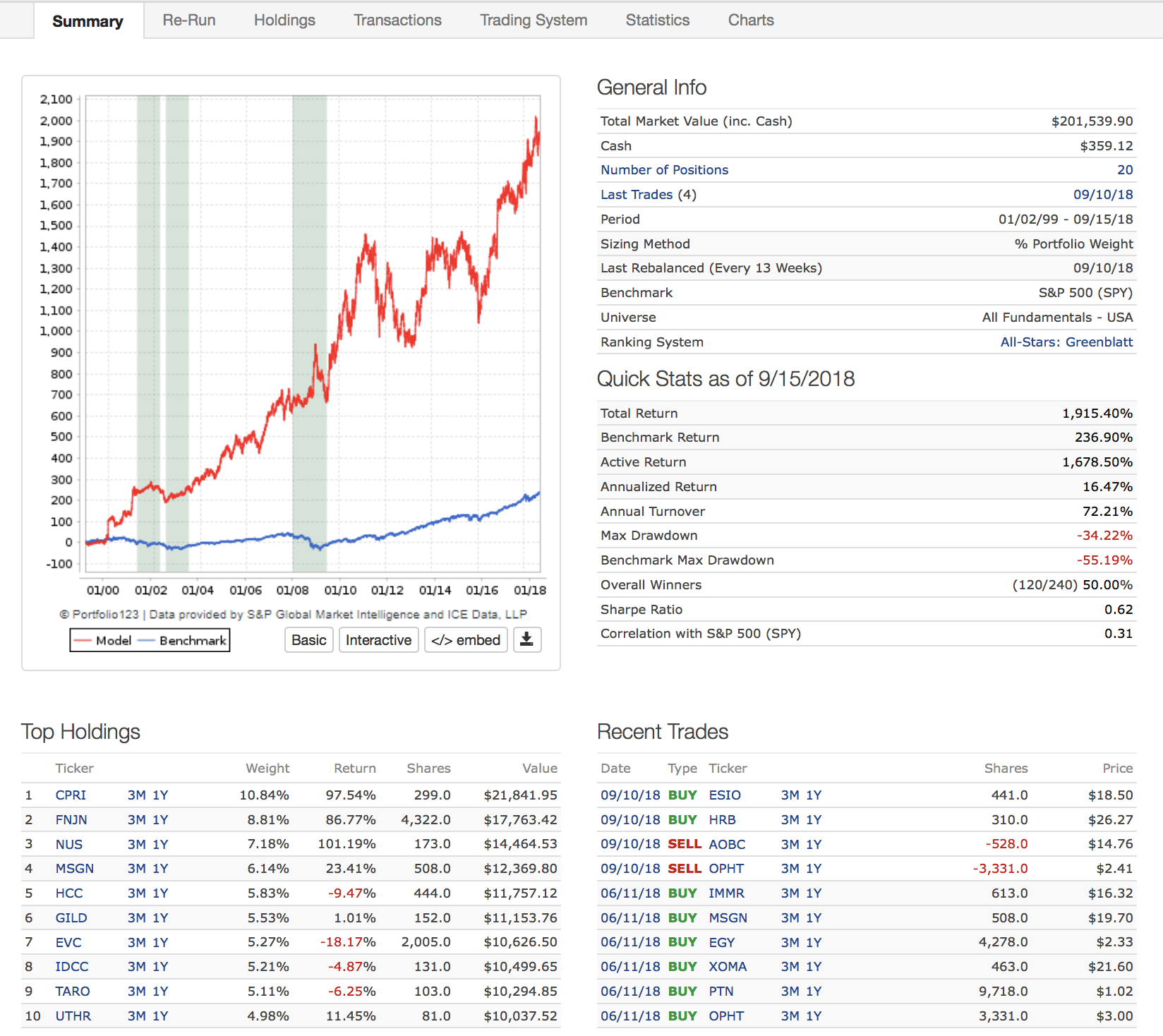Open the Trading System tab
1163x1036 pixels.
pos(534,20)
